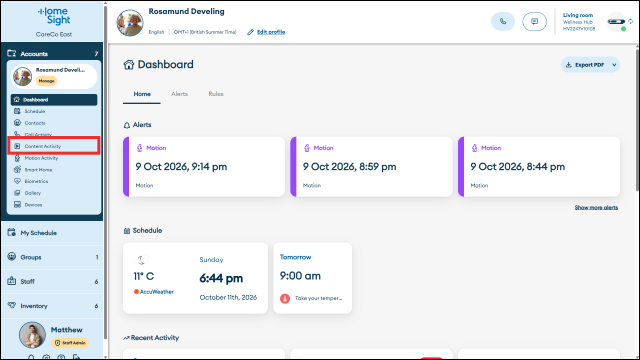Click motion icon on 9:14 pm alert
Image resolution: width=640 pixels, height=360 pixels.
click(140, 148)
